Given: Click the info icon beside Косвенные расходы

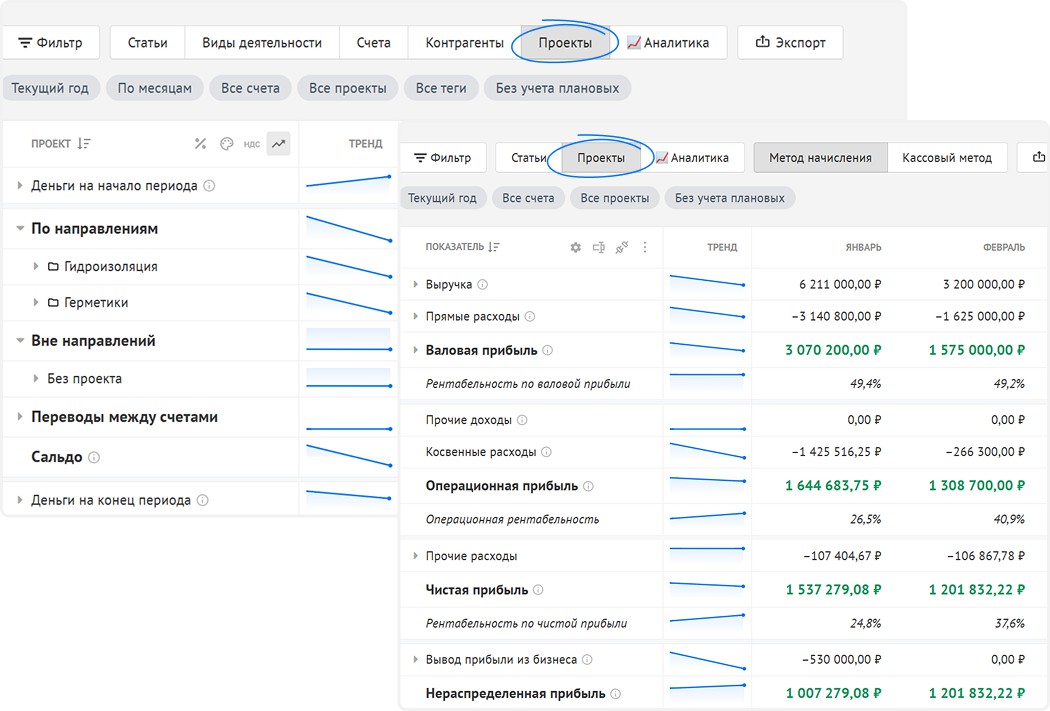Looking at the screenshot, I should point(546,452).
